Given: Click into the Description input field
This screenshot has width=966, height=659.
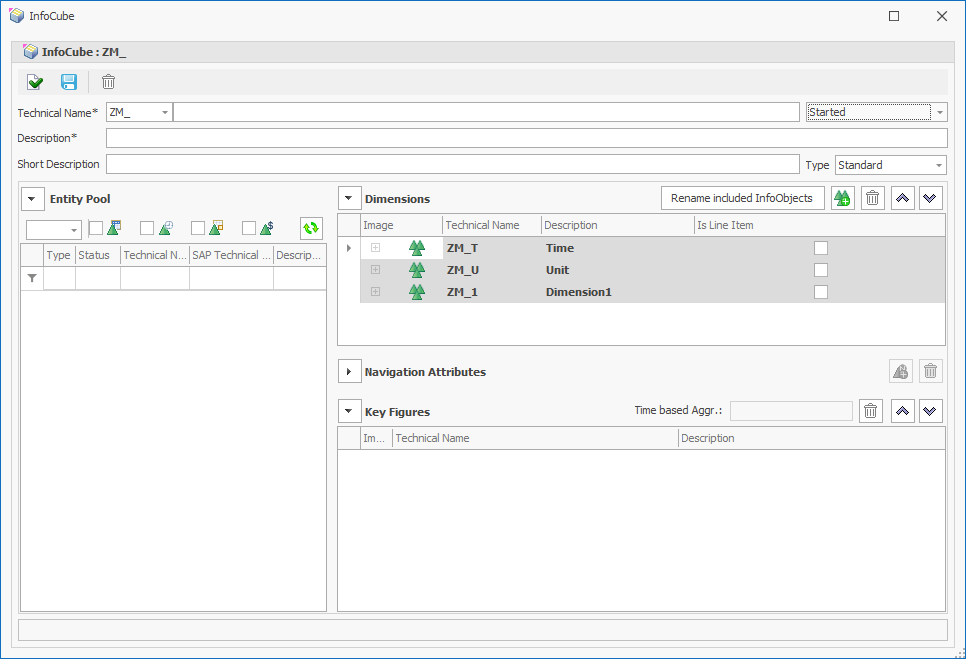Looking at the screenshot, I should [x=526, y=138].
